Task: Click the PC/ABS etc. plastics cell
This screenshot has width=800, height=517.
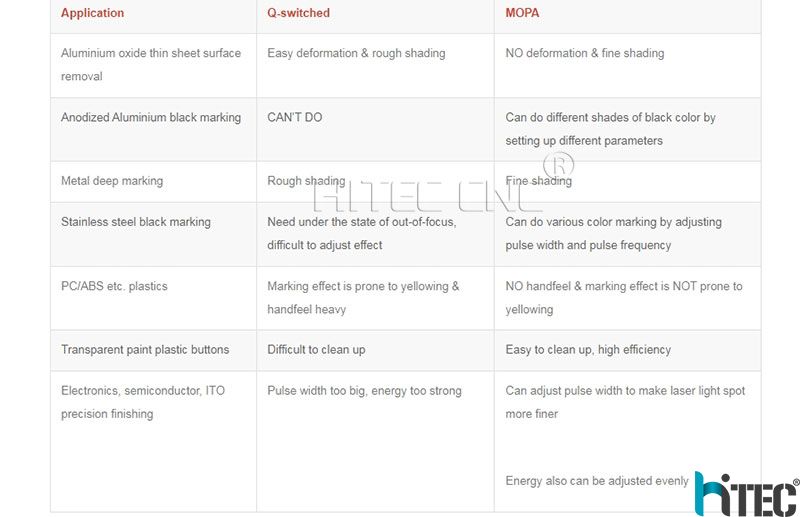Action: point(114,286)
